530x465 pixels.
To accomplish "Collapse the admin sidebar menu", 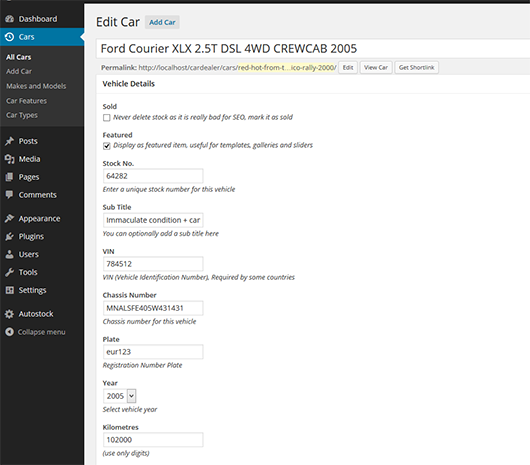I will point(35,332).
